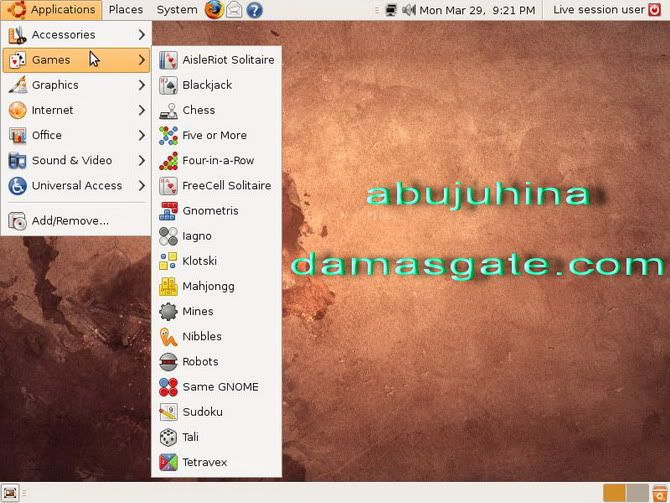Screen dimensions: 670x503
Task: Click the Same GNOME balls icon
Action: tap(168, 387)
